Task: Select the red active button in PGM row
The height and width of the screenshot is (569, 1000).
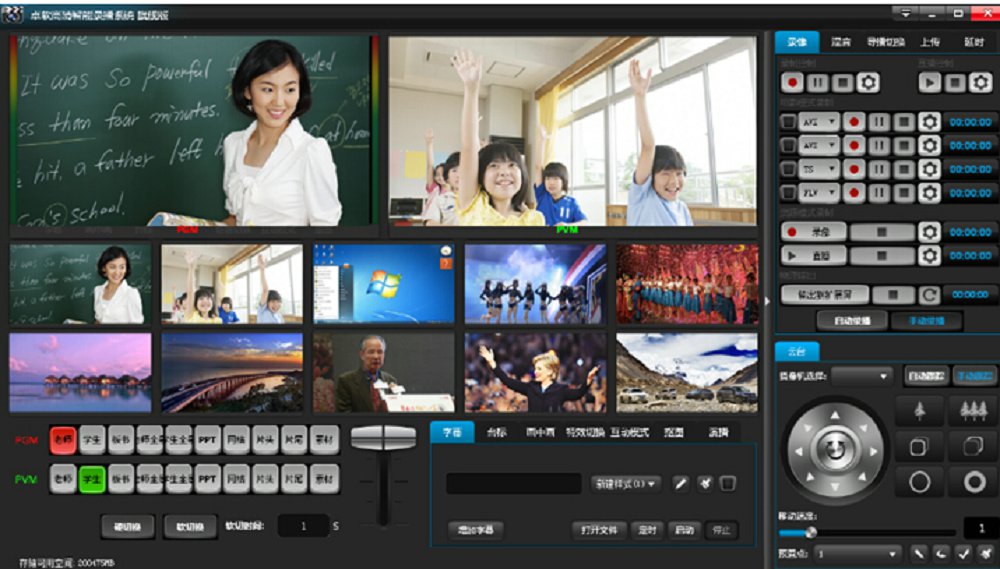Action: click(63, 440)
